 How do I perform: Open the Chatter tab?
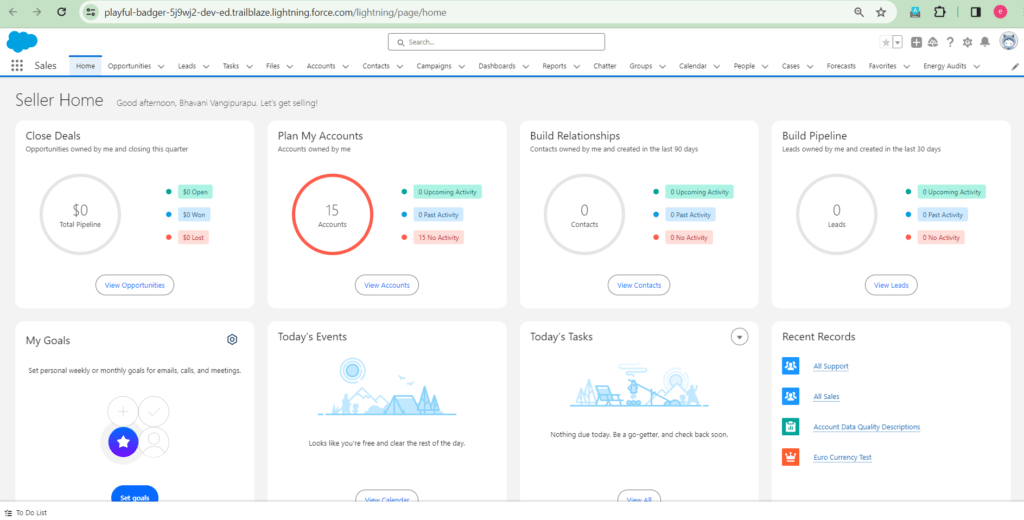pyautogui.click(x=605, y=66)
